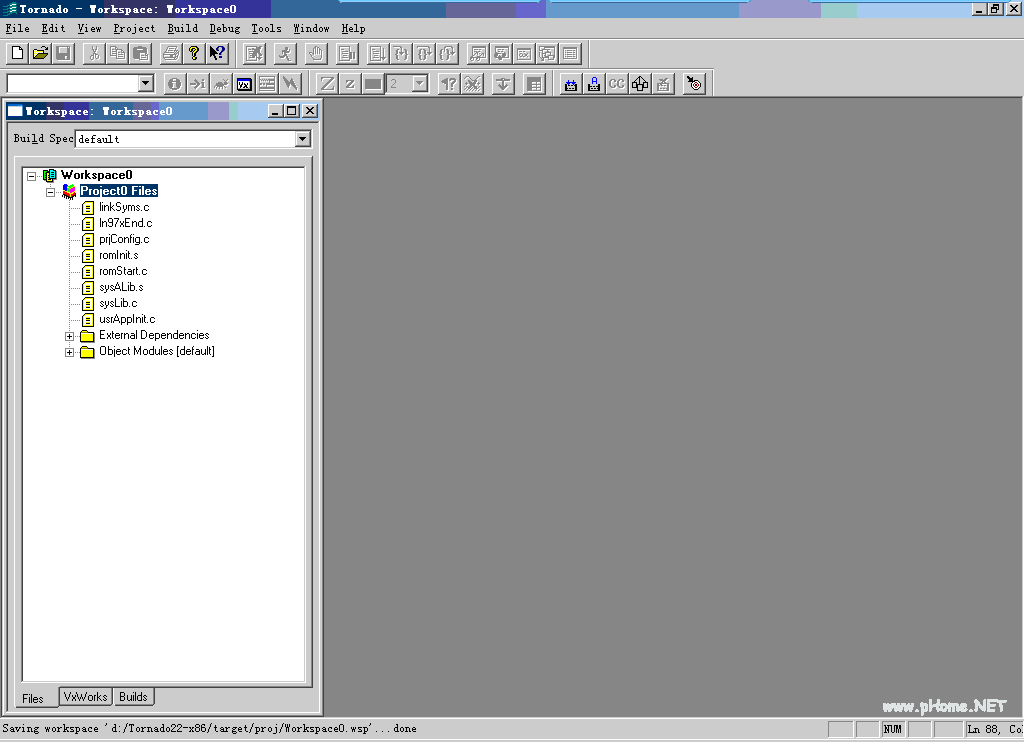Switch to the Builds tab

coord(133,696)
